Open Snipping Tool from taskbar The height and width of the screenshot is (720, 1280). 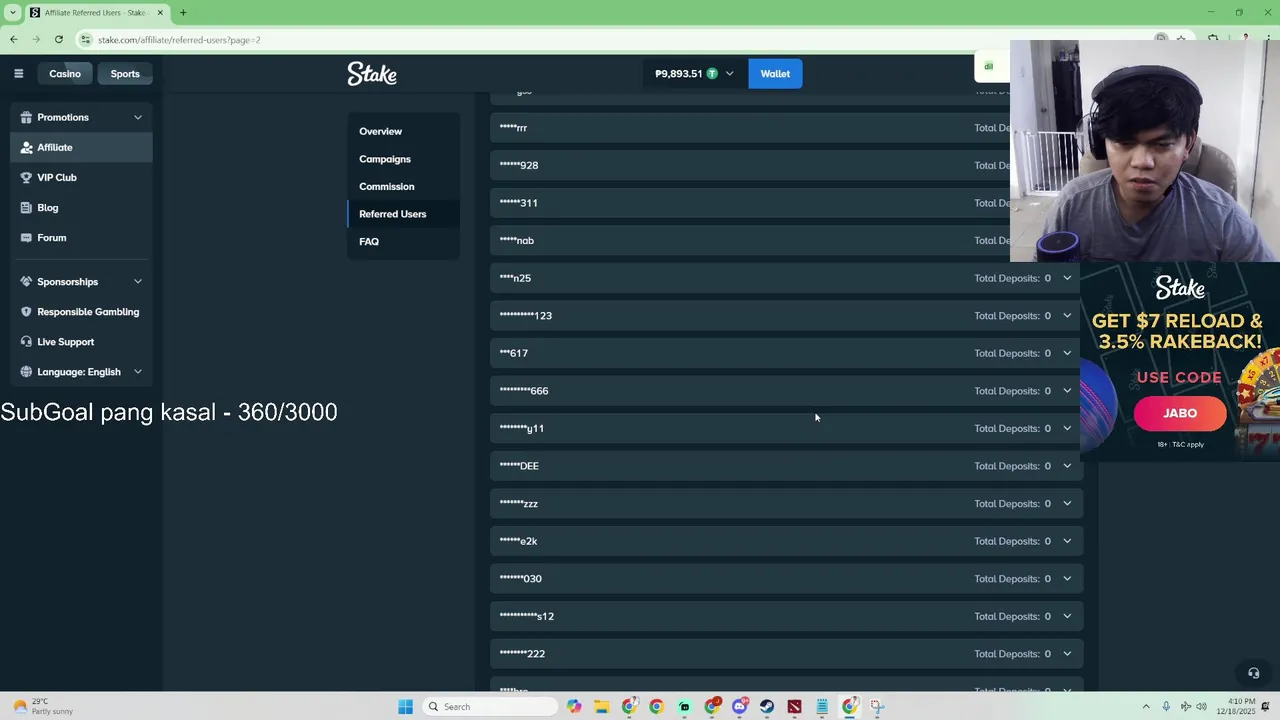(877, 706)
